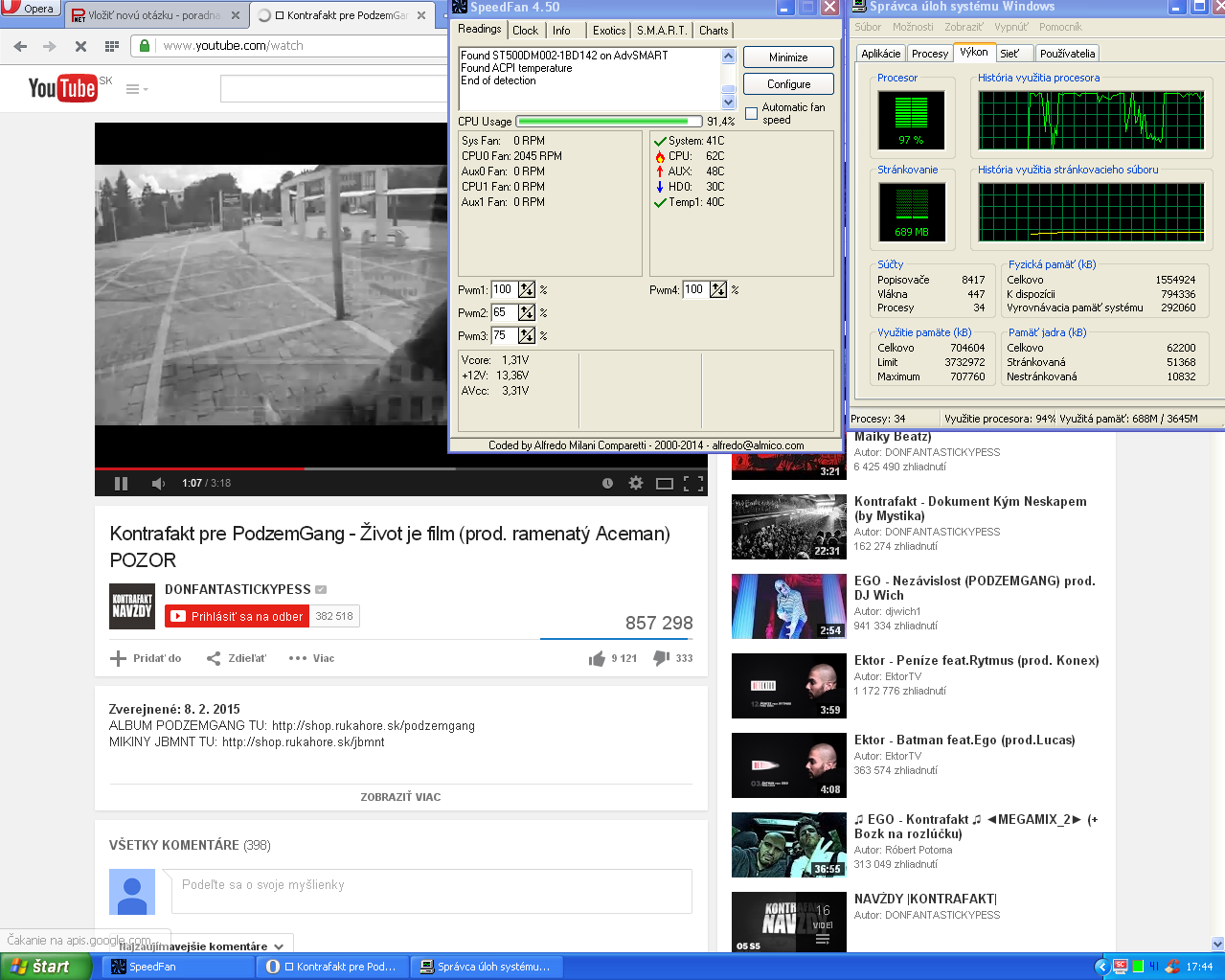This screenshot has height=980, width=1225.
Task: Switch video to theater mode
Action: coord(664,484)
